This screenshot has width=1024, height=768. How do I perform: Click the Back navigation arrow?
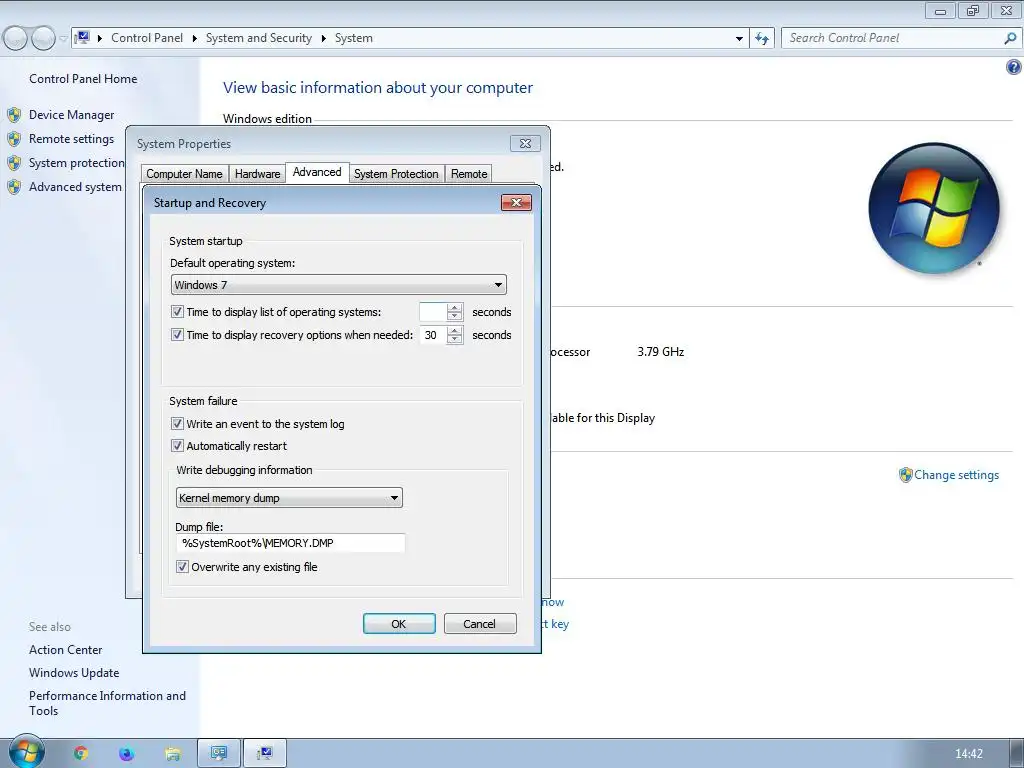(16, 39)
